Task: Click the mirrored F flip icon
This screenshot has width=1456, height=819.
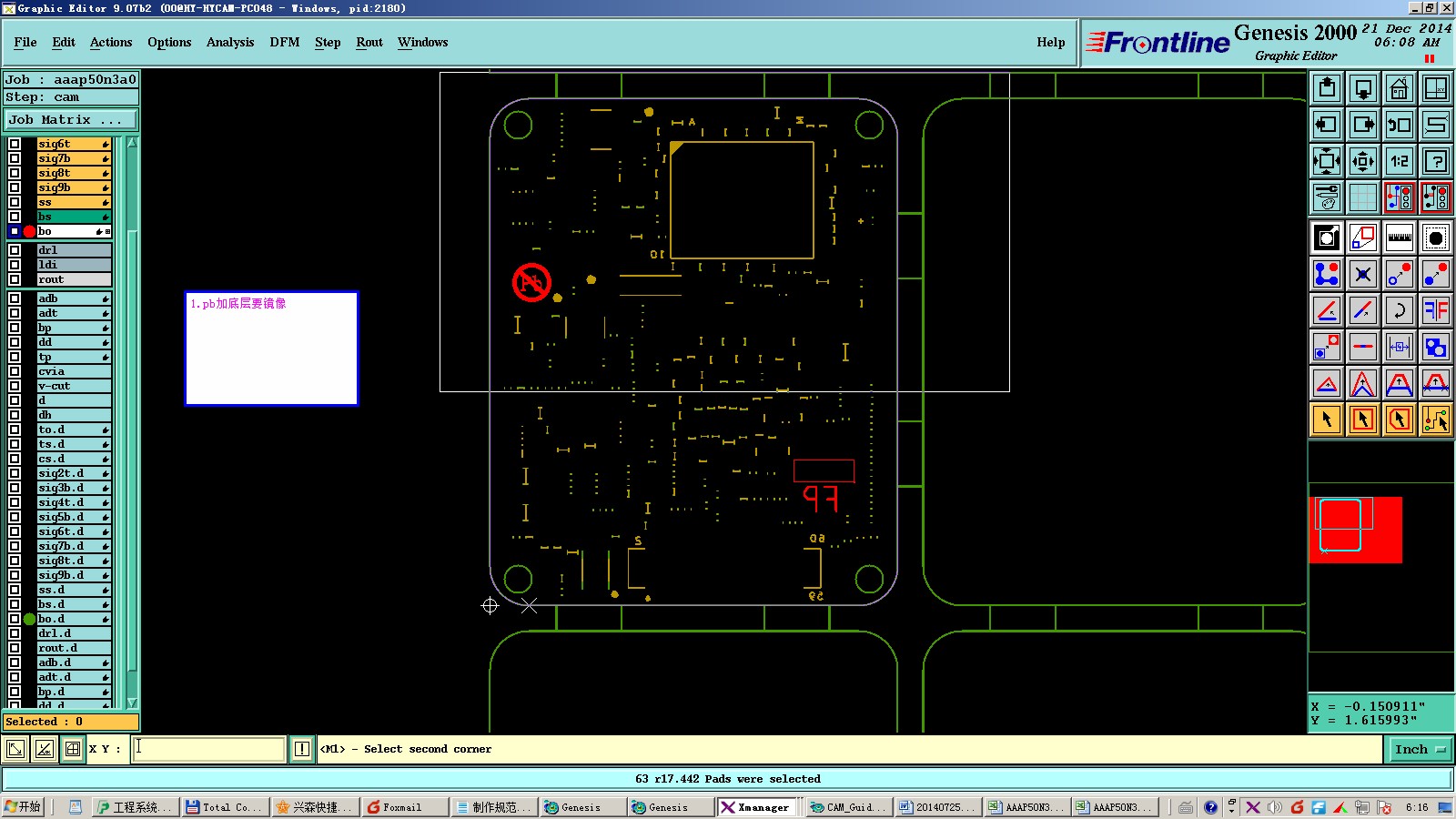Action: click(x=1436, y=310)
